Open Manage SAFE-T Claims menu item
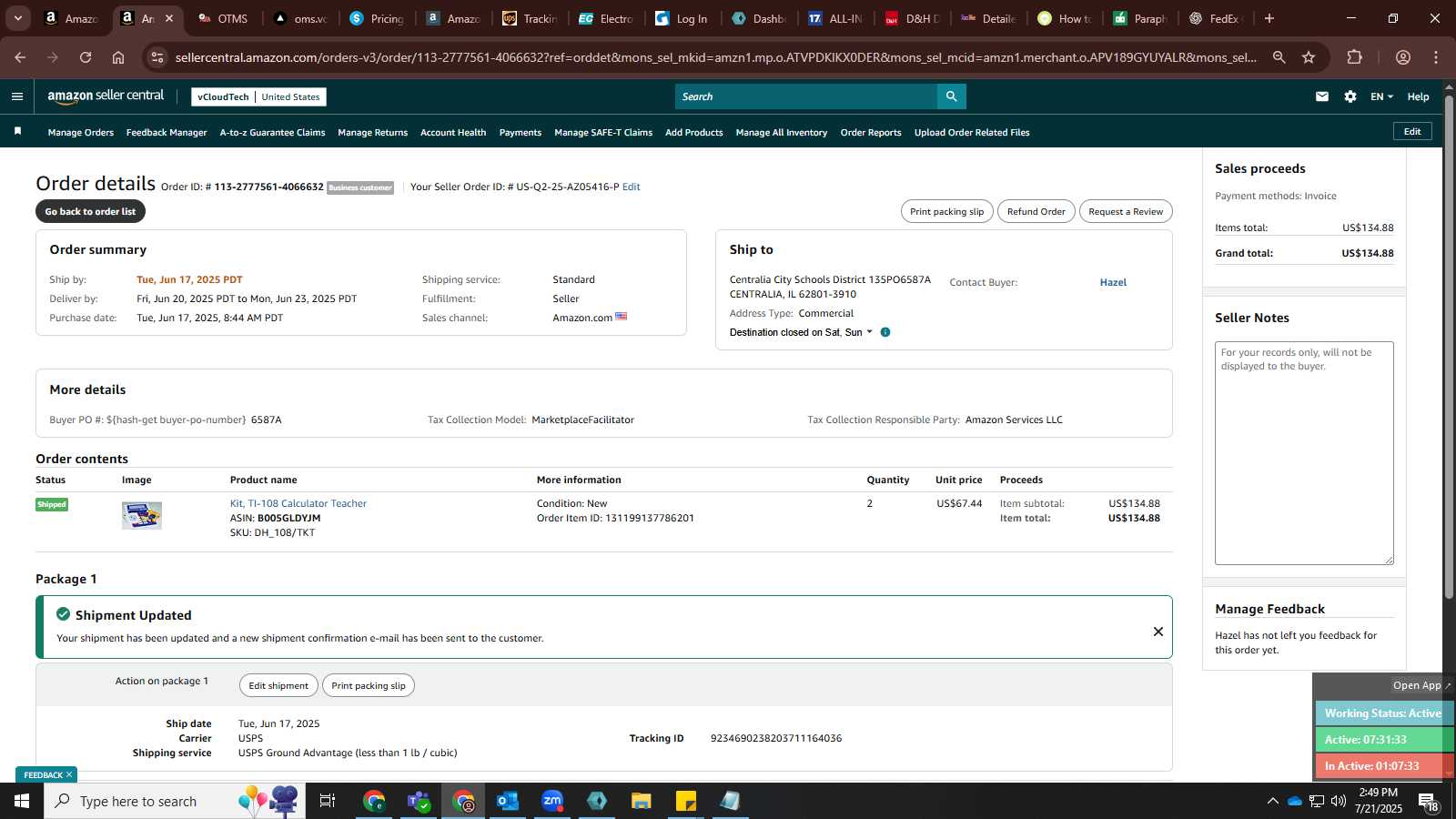Image resolution: width=1456 pixels, height=819 pixels. [603, 132]
